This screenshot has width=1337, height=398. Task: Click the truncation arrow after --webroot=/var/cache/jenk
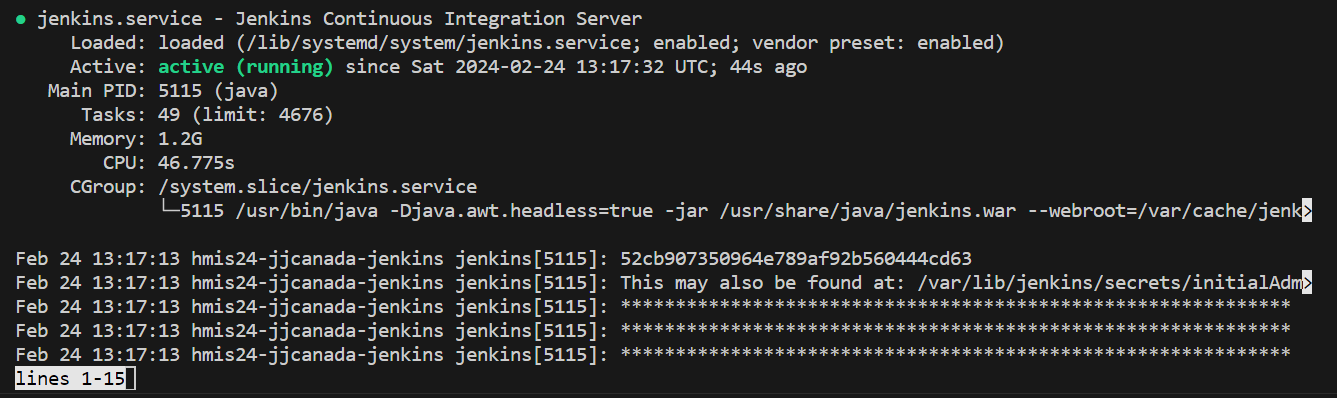pyautogui.click(x=1306, y=211)
